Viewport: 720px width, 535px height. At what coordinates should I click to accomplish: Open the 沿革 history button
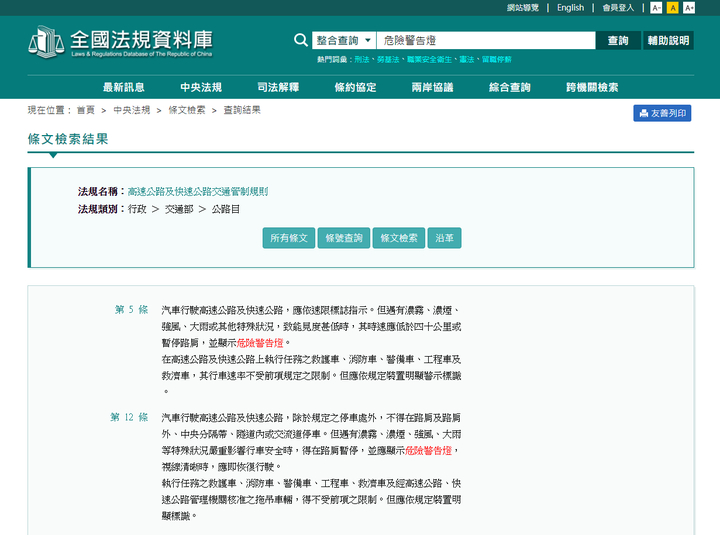[x=445, y=238]
